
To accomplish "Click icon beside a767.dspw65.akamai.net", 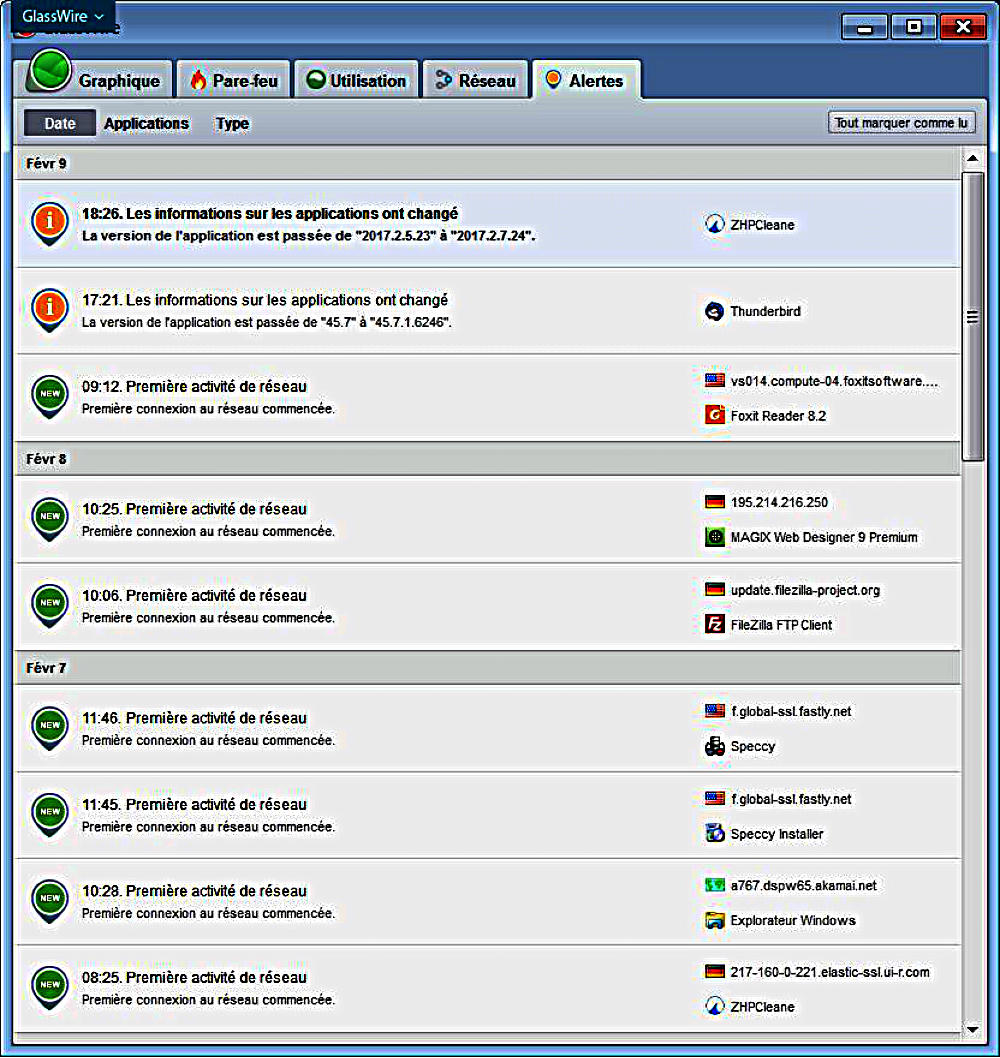I will point(715,885).
